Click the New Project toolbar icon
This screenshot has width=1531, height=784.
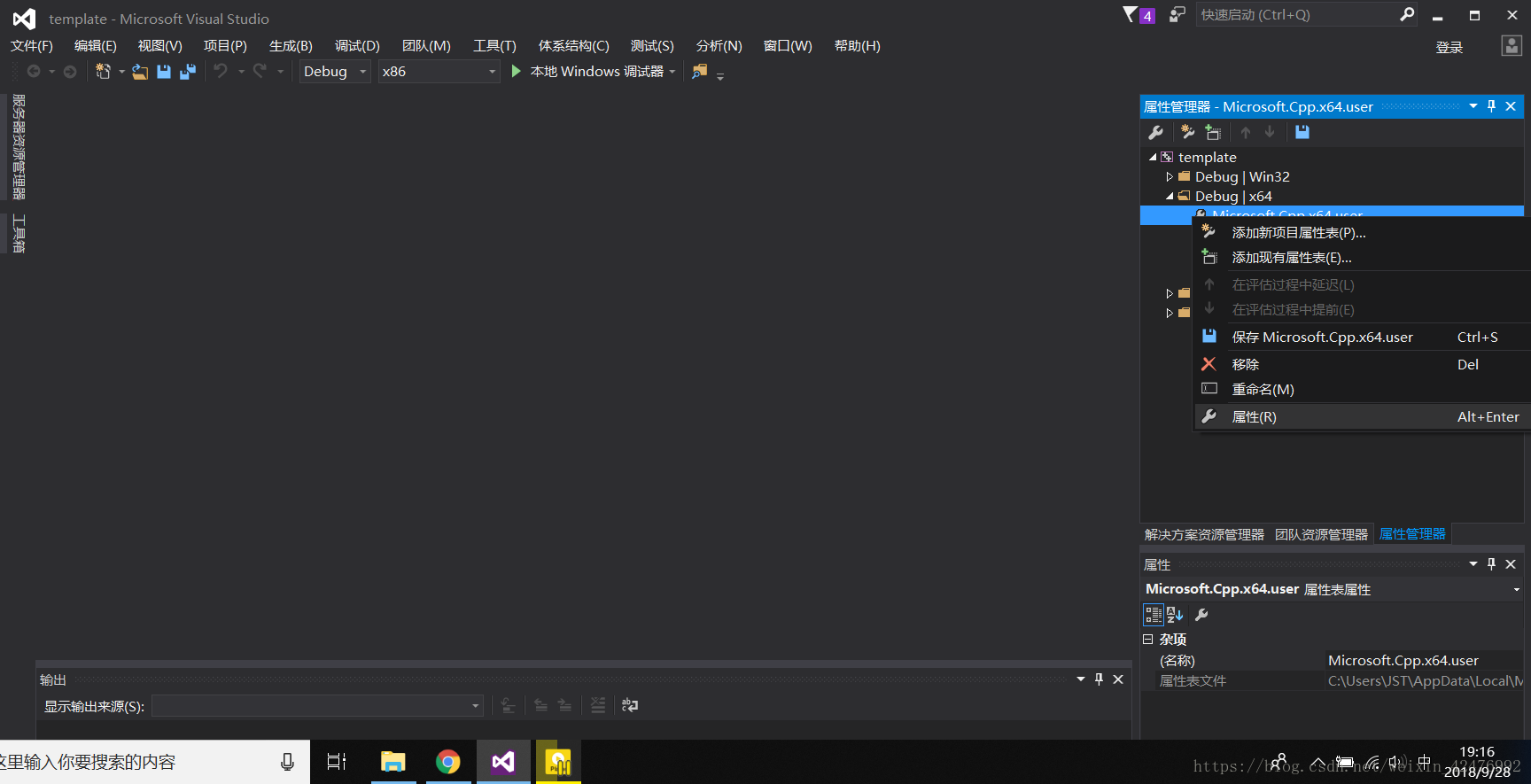[103, 72]
